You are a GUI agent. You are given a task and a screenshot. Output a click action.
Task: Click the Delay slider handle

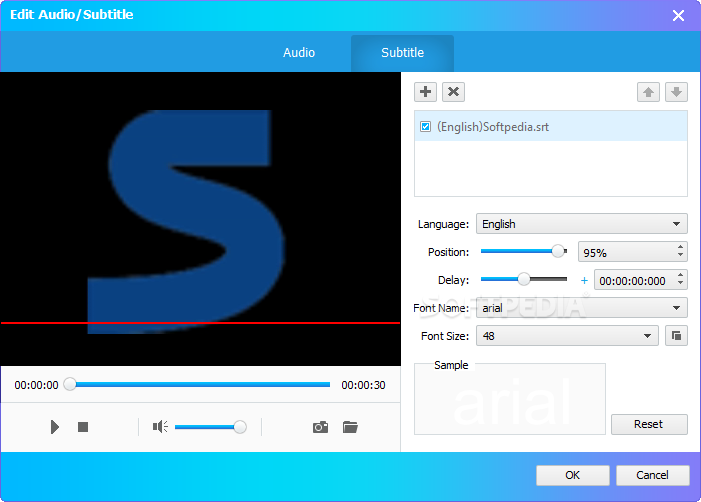[x=524, y=279]
